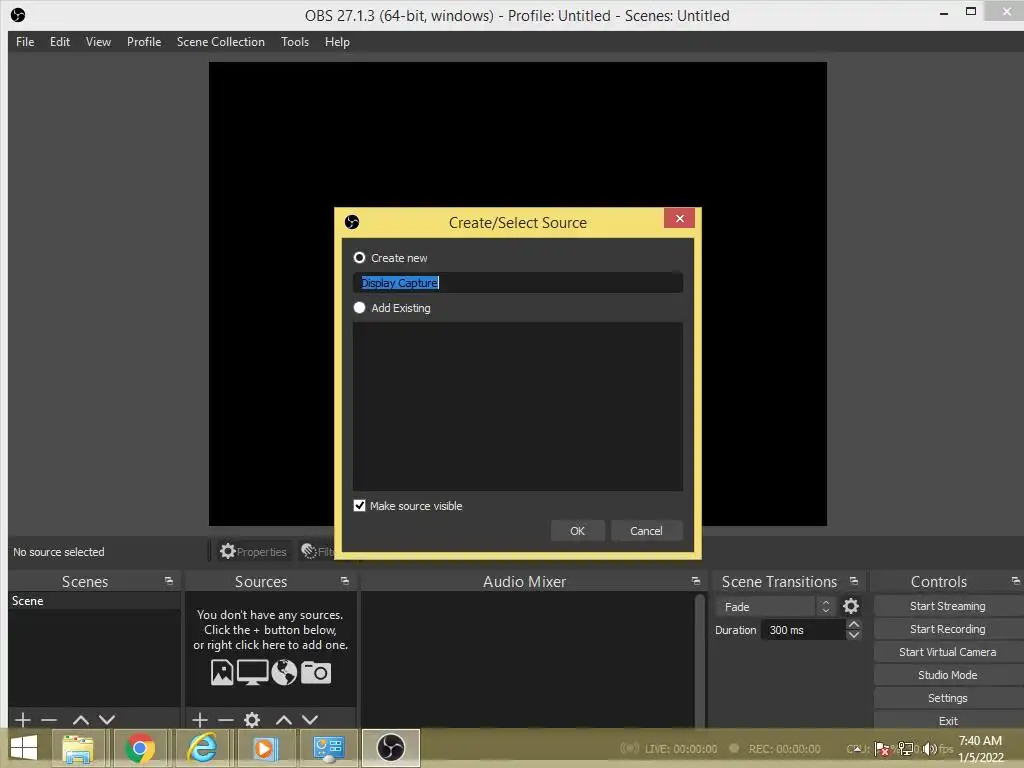Undock the Scenes panel

(x=169, y=581)
